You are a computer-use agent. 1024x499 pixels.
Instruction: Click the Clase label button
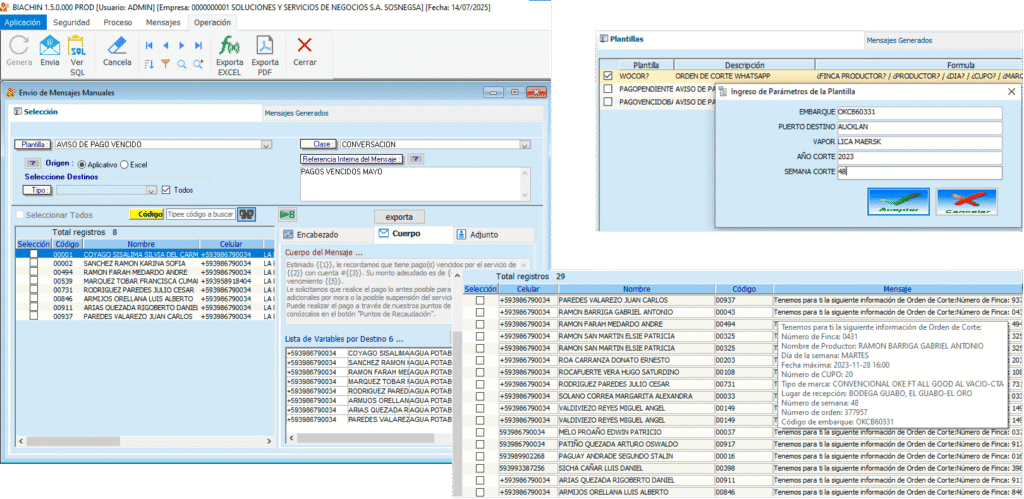[x=318, y=144]
